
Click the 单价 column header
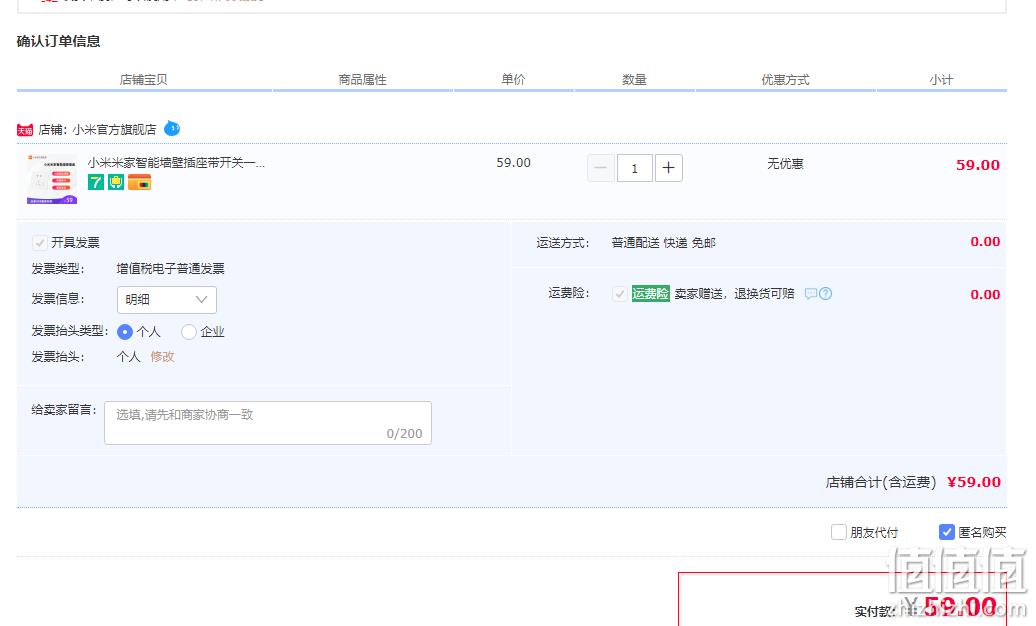tap(513, 80)
